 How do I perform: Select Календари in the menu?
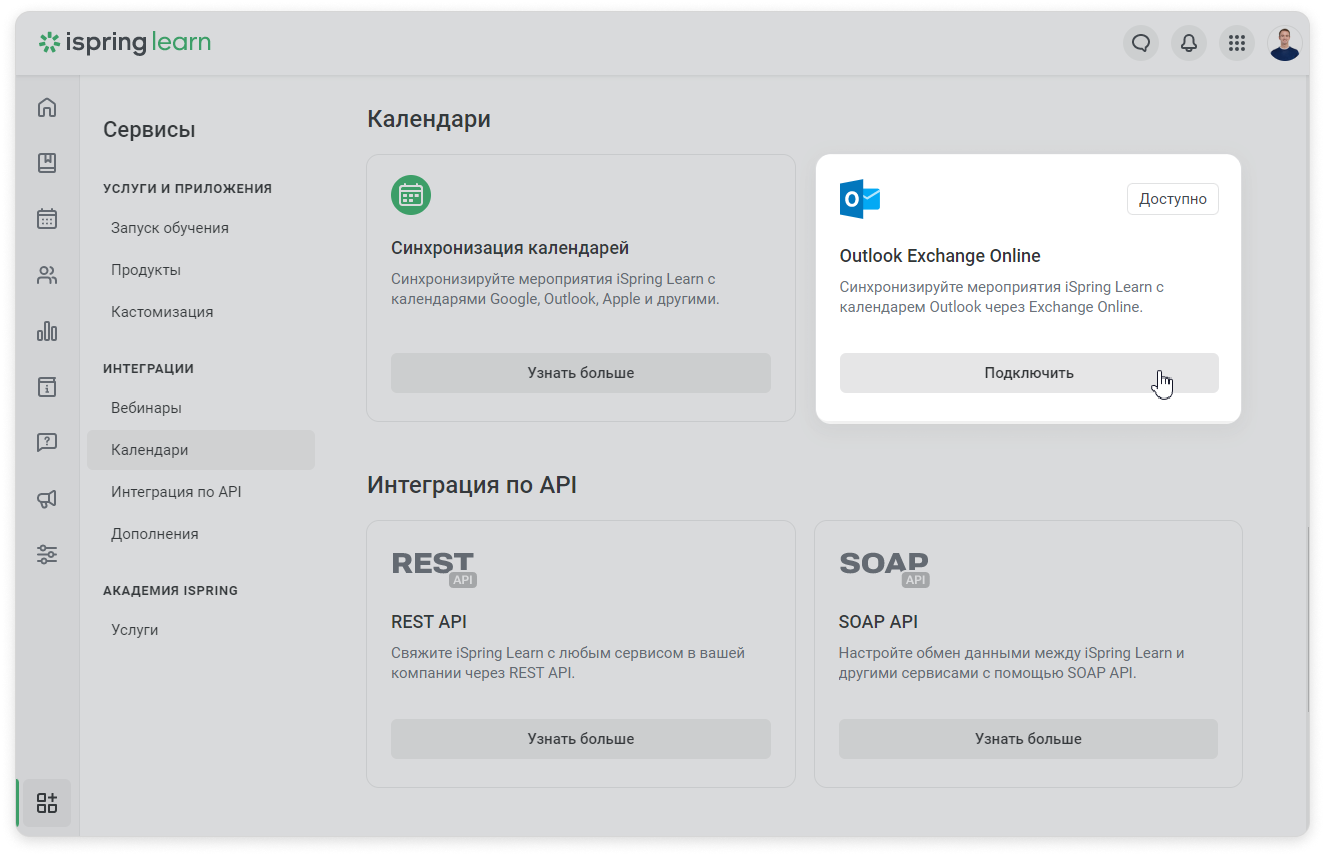click(201, 450)
